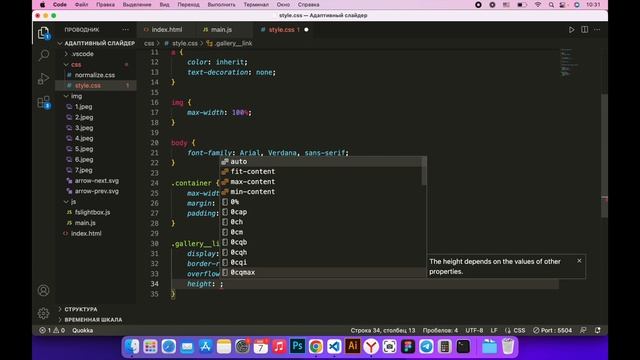The width and height of the screenshot is (640, 360).
Task: Click suggestion list scrollbar thumb
Action: tap(424, 171)
